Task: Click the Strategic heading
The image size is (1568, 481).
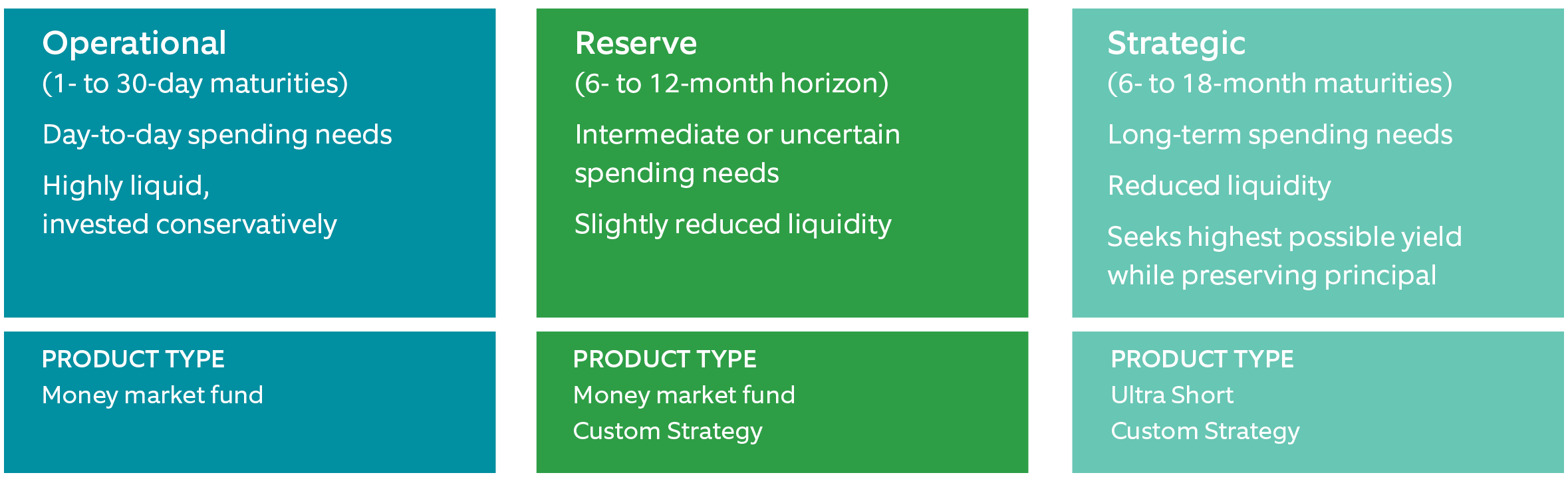Action: (x=1176, y=44)
